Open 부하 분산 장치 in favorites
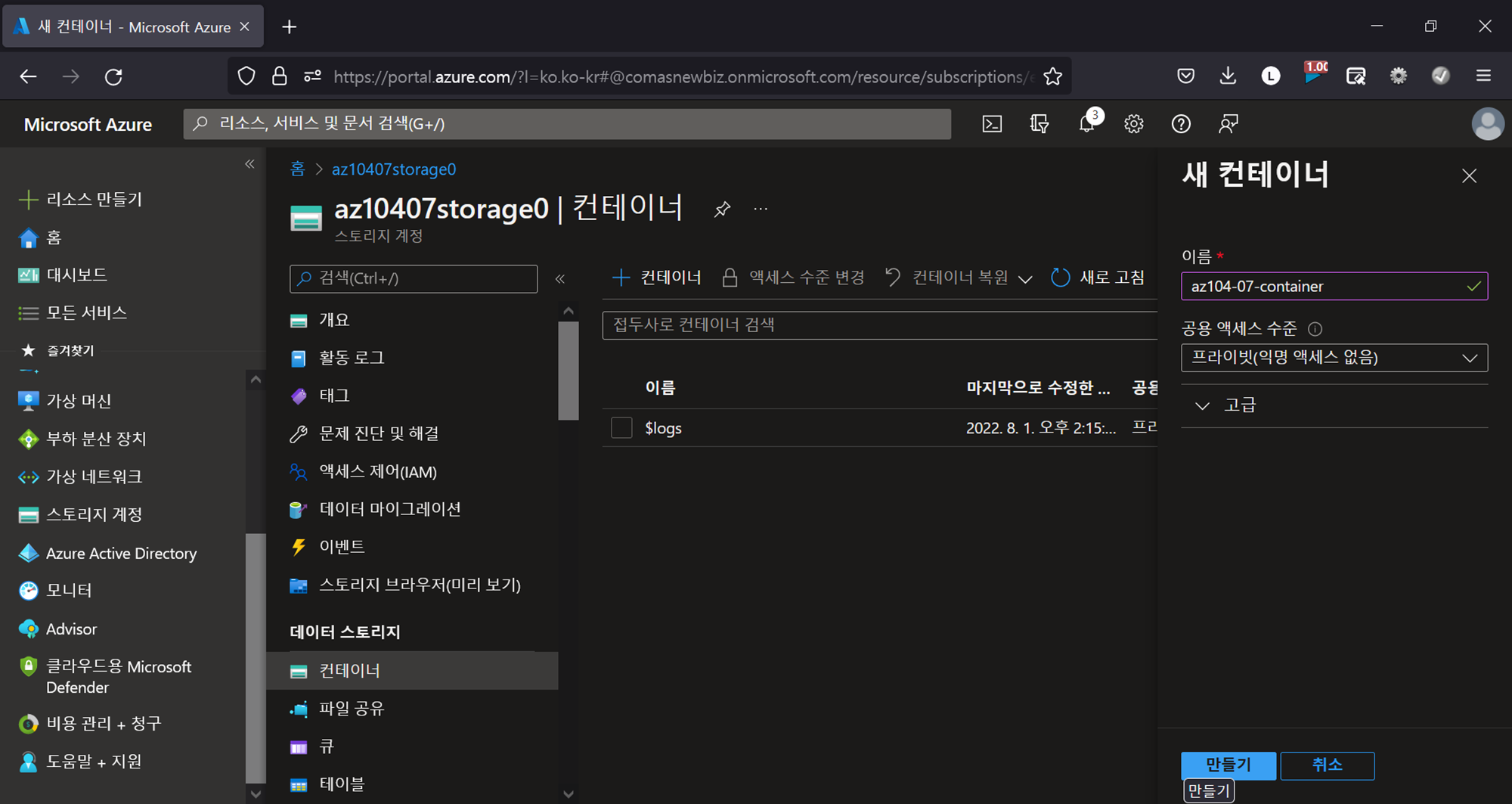 (82, 439)
